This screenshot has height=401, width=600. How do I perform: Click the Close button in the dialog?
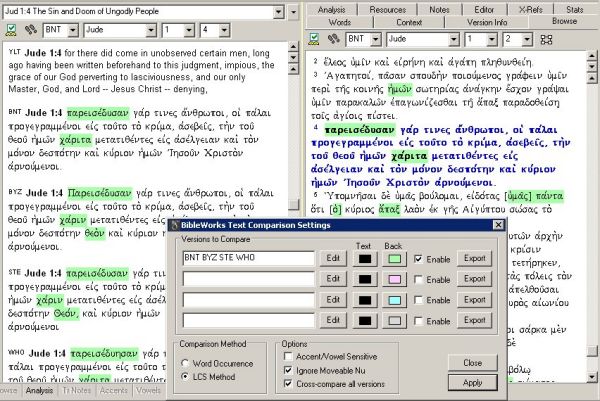[x=473, y=363]
